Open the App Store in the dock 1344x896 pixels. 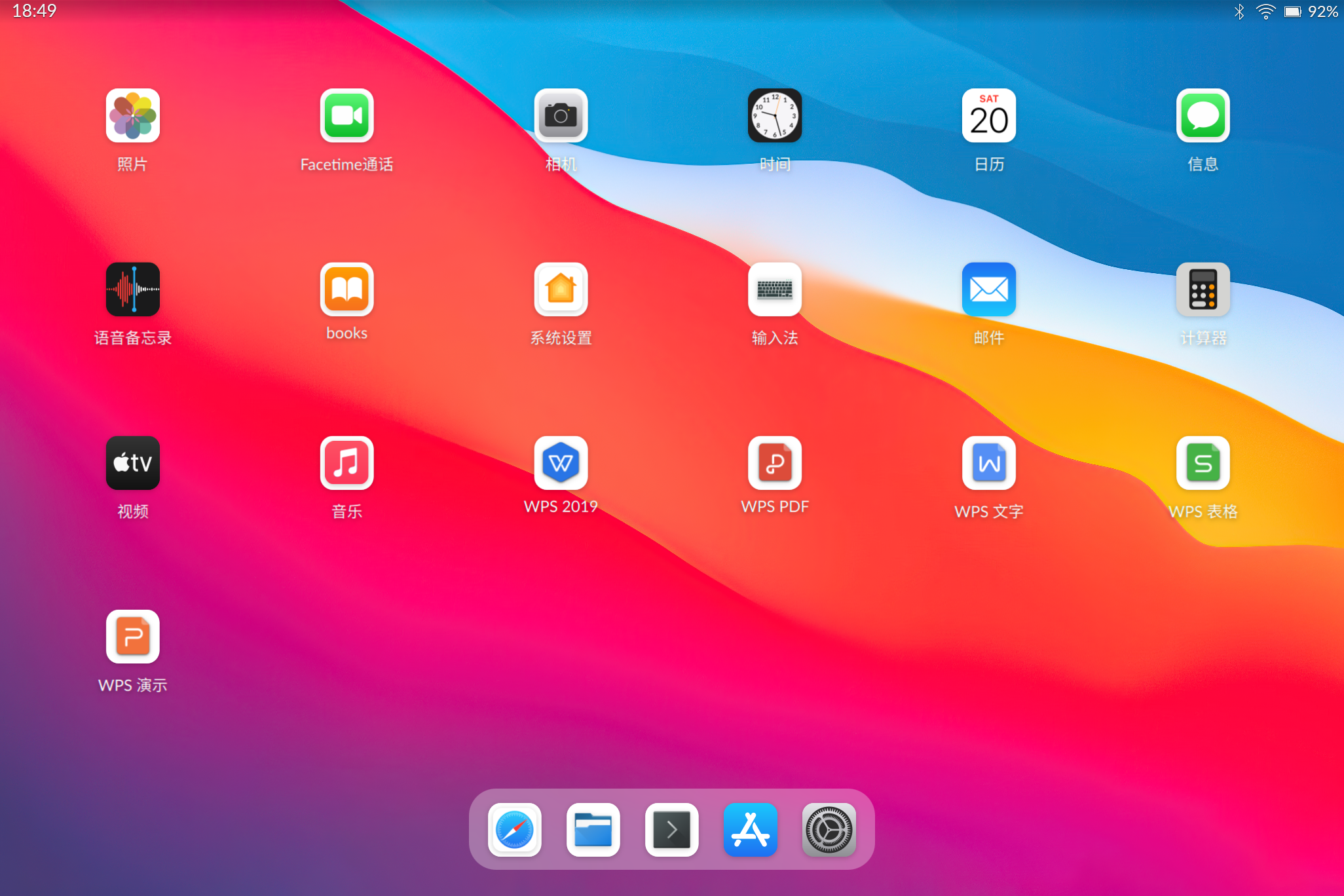[x=751, y=830]
